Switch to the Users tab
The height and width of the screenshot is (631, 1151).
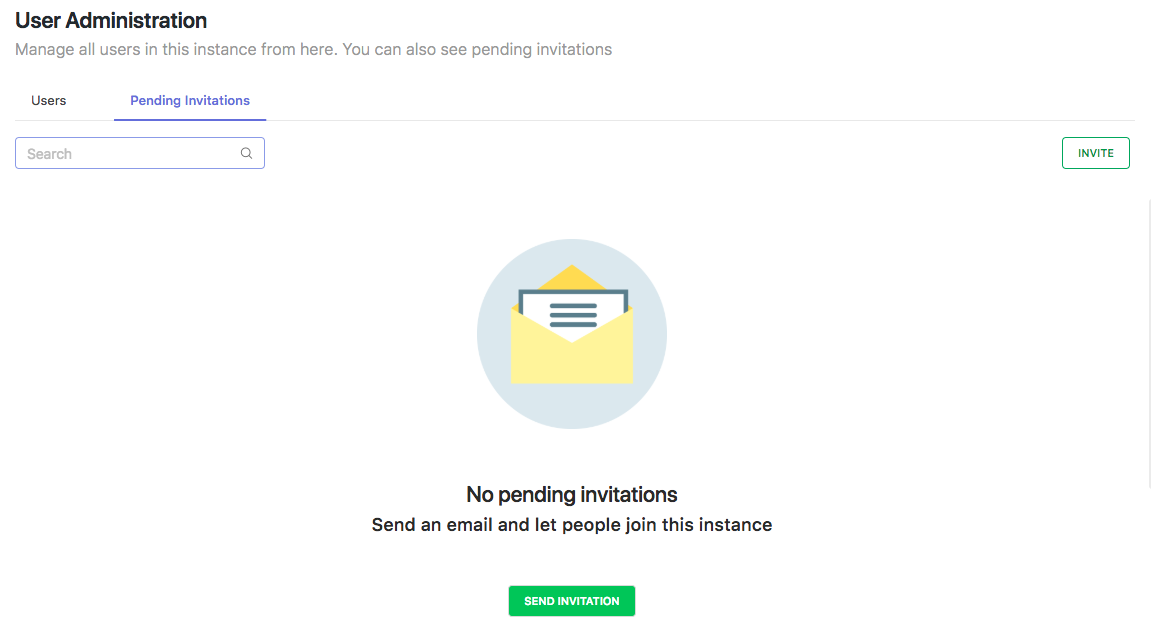(48, 101)
